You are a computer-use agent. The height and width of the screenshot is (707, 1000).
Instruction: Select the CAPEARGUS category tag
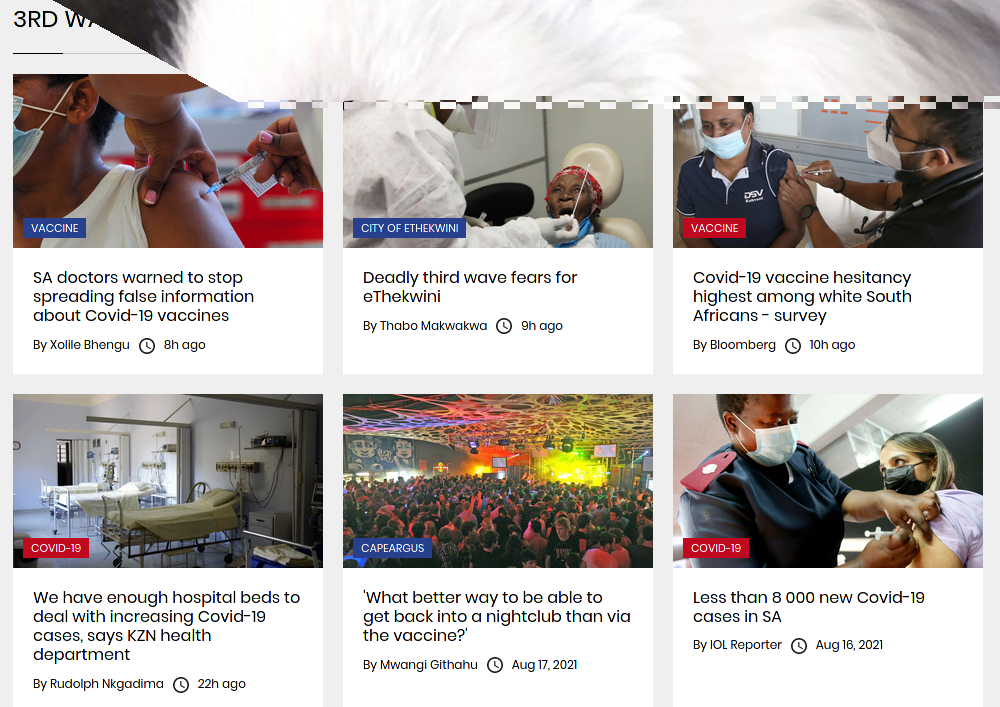392,548
